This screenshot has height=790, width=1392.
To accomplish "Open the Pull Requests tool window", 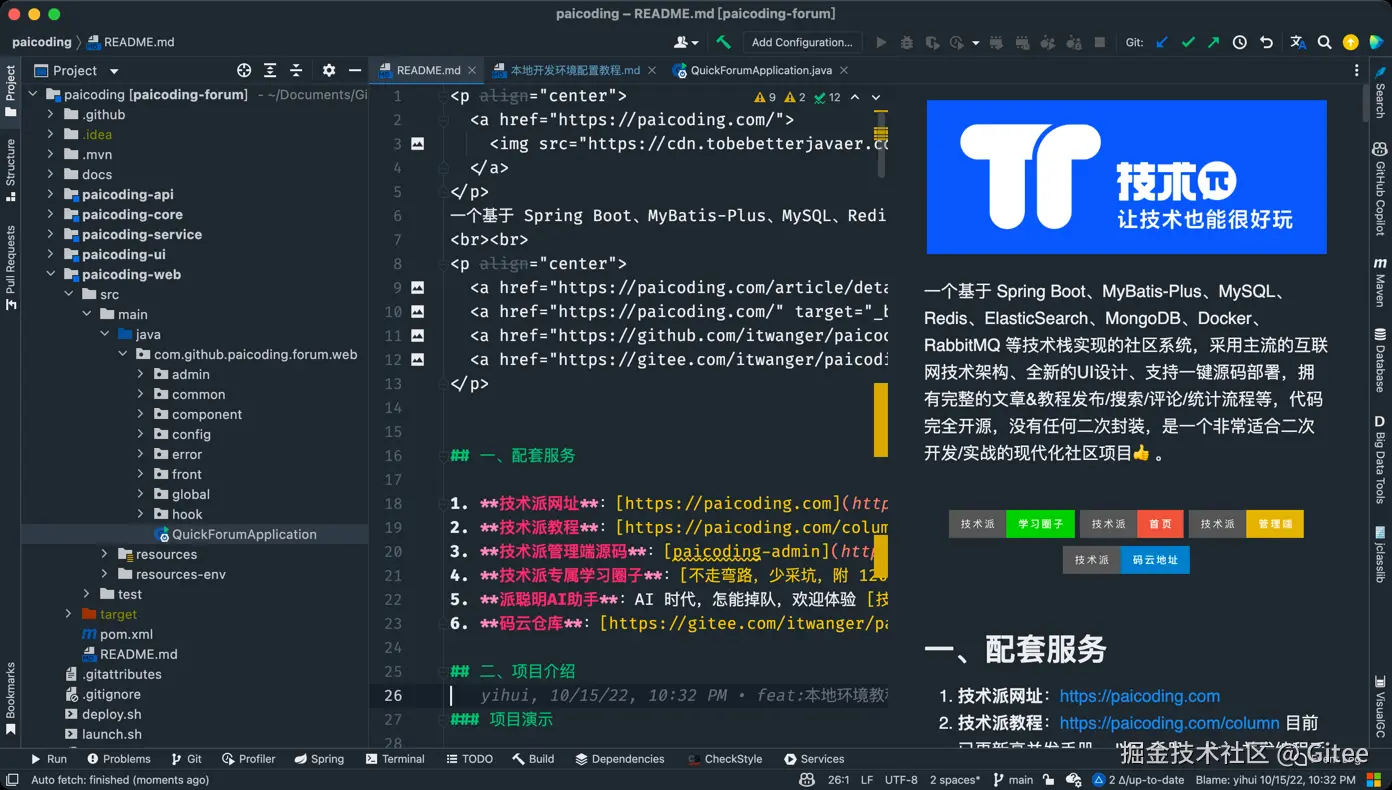I will pos(11,266).
